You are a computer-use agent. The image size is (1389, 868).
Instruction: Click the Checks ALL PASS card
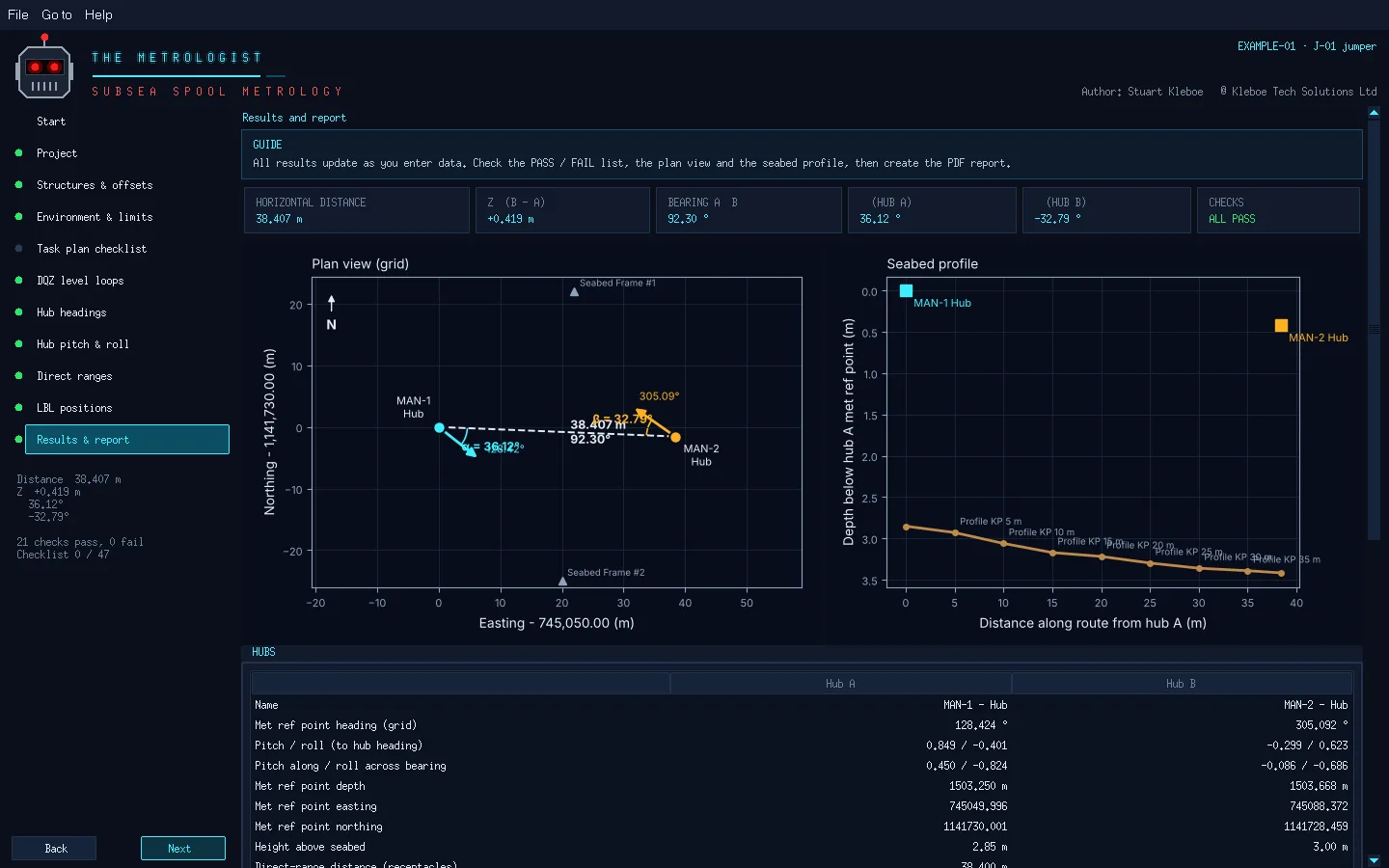[x=1278, y=210]
